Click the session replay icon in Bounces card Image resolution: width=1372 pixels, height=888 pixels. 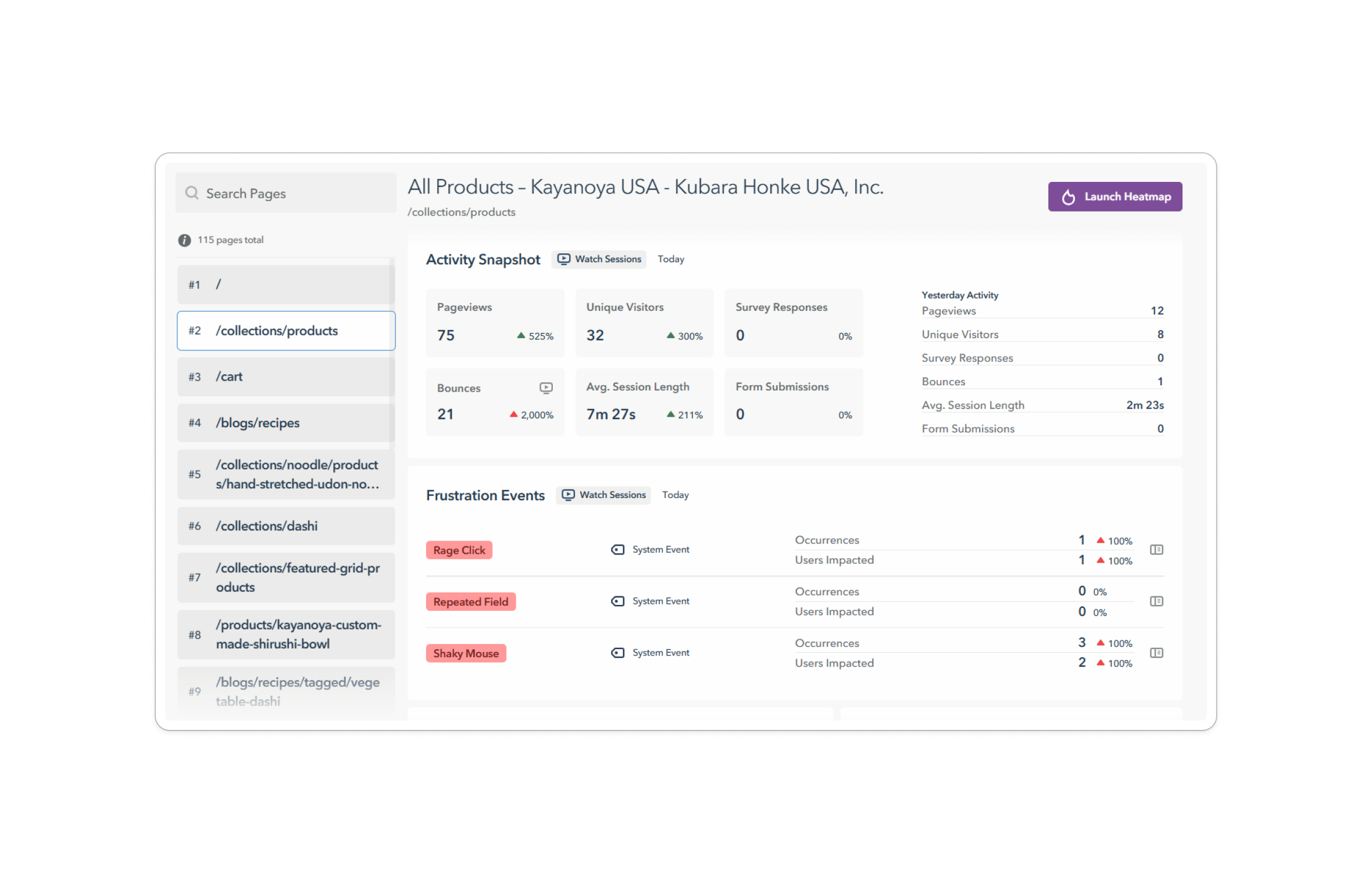coord(546,388)
